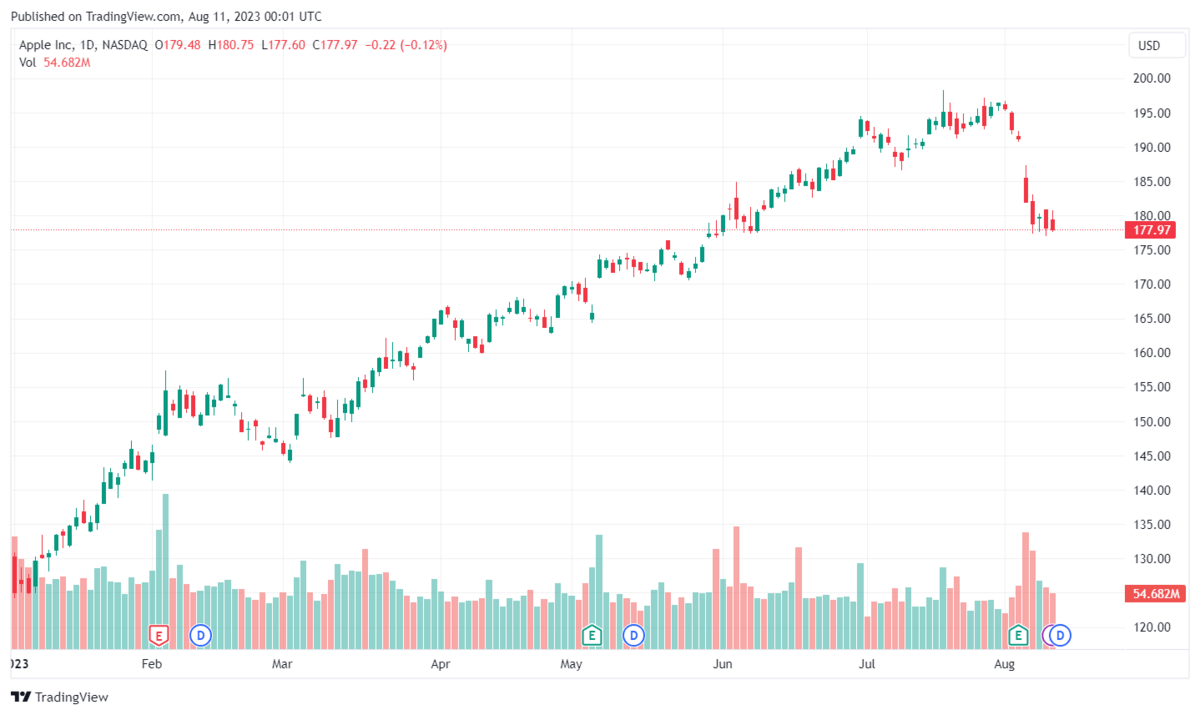Click the 165.00 price axis label
The image size is (1200, 715).
1152,318
